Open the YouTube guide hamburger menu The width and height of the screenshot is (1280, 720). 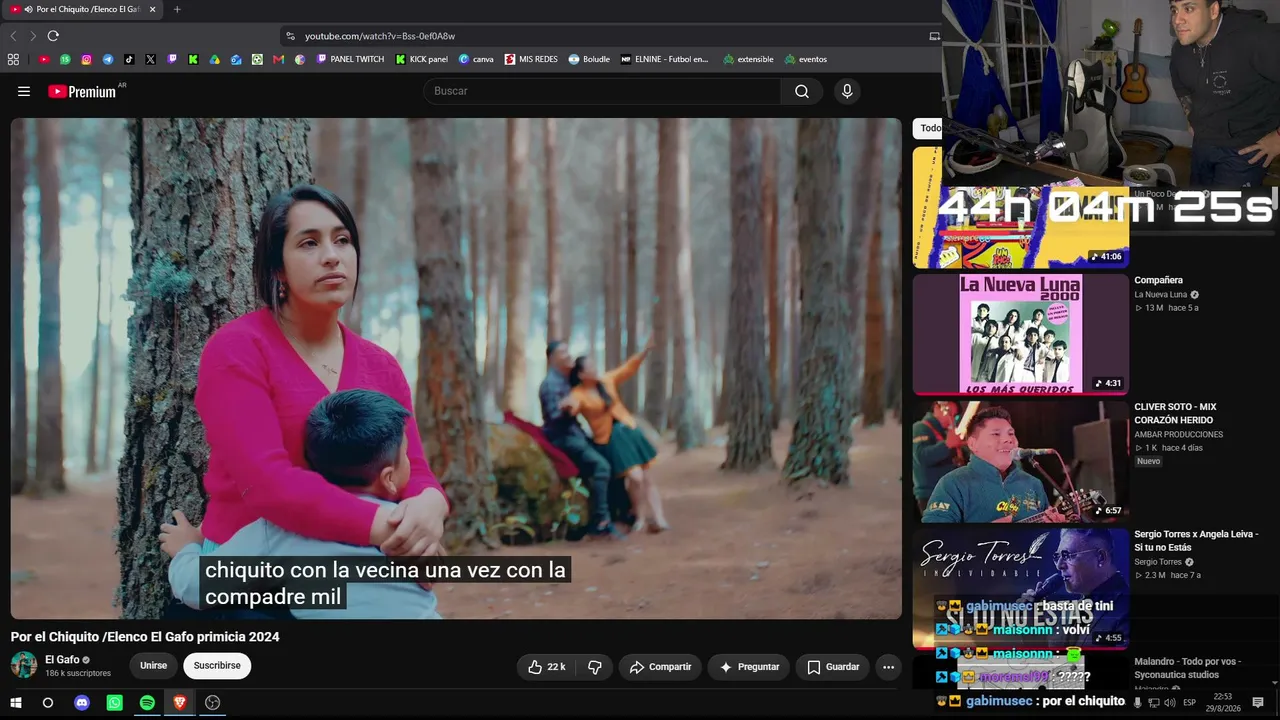[x=24, y=91]
